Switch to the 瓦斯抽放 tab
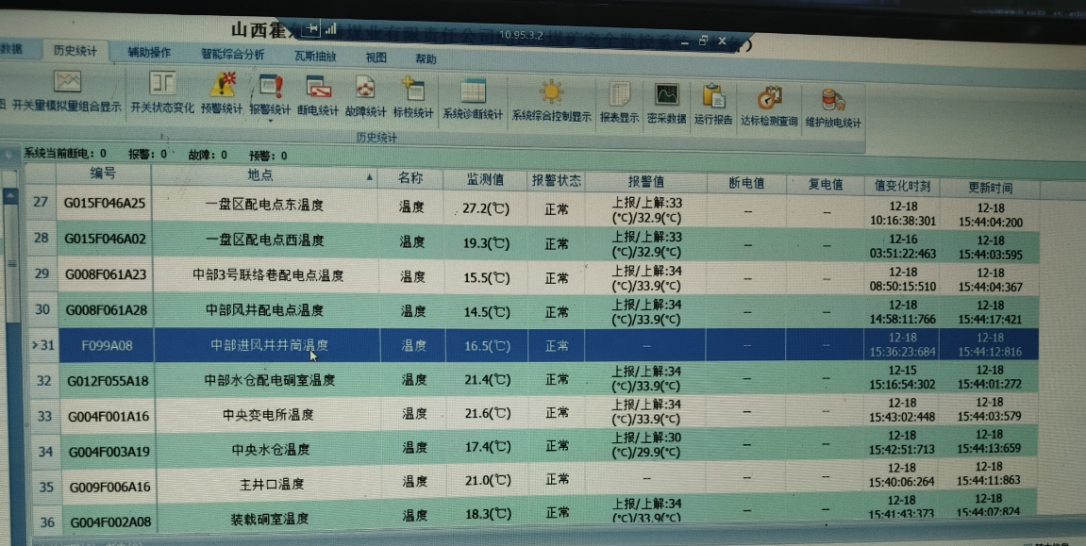This screenshot has height=546, width=1086. click(x=315, y=57)
